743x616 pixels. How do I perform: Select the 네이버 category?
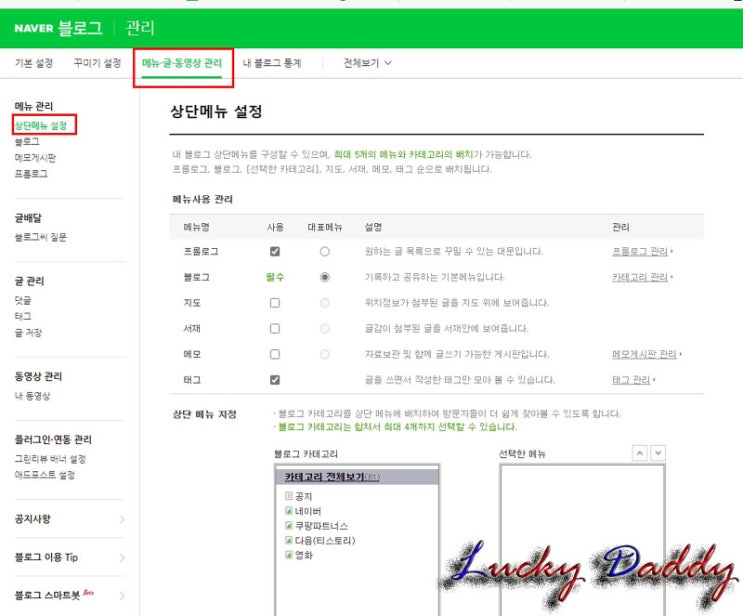point(308,511)
